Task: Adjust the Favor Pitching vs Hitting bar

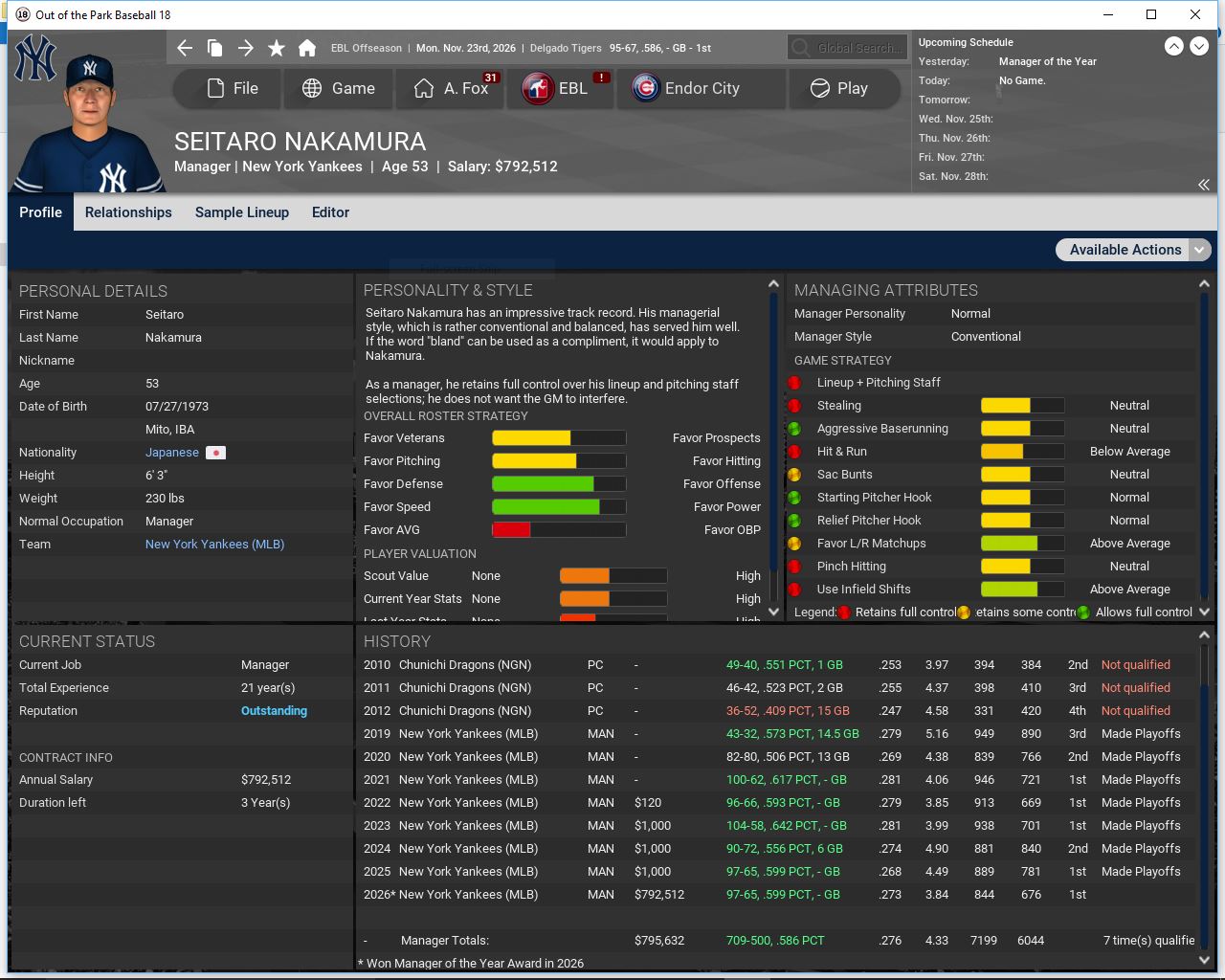Action: [559, 461]
